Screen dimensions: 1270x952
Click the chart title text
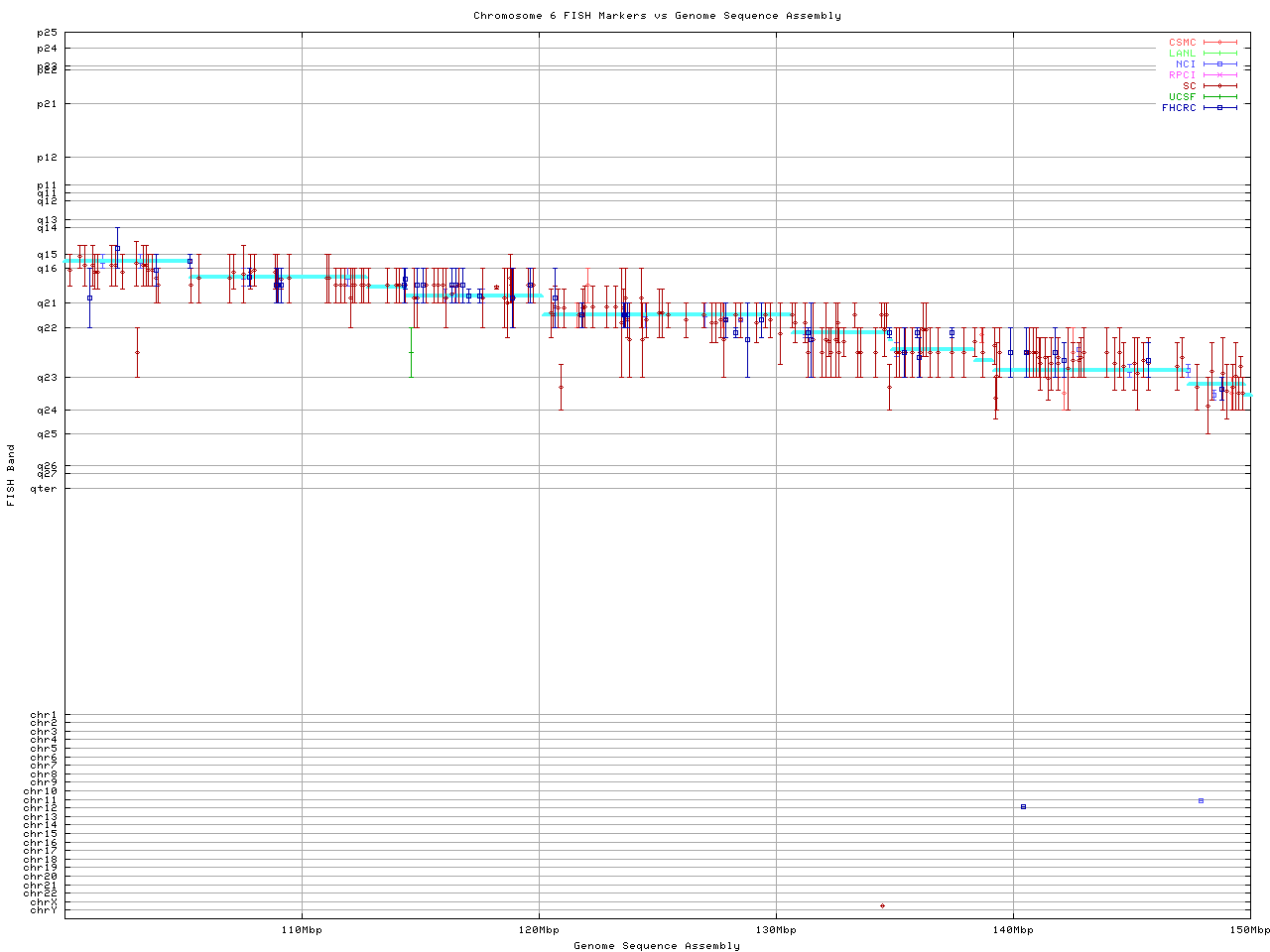[x=657, y=15]
